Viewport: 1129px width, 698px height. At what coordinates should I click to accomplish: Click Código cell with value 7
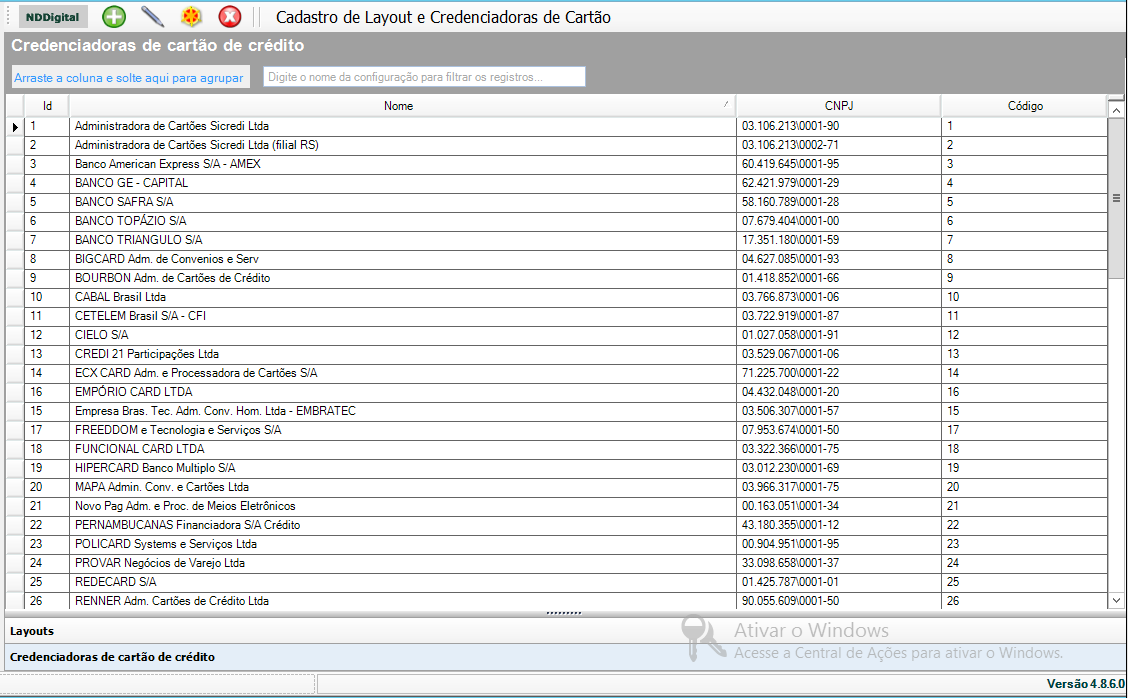(x=1025, y=240)
